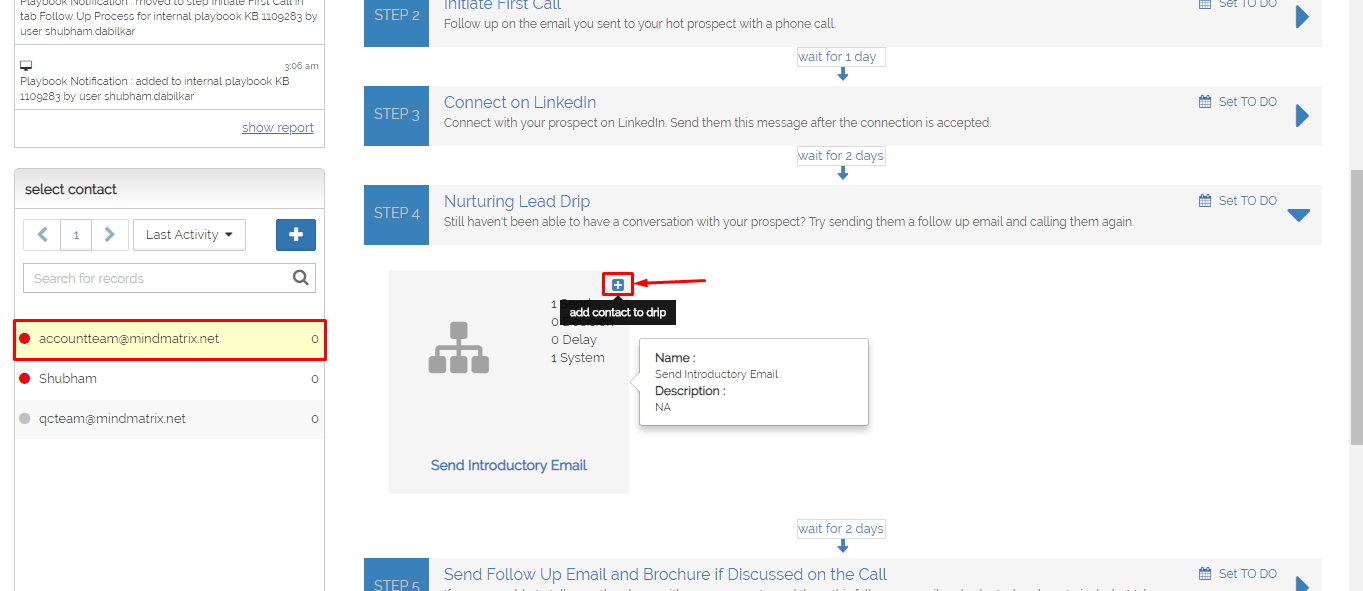
Task: Click the 1 System count in drip
Action: pos(578,358)
